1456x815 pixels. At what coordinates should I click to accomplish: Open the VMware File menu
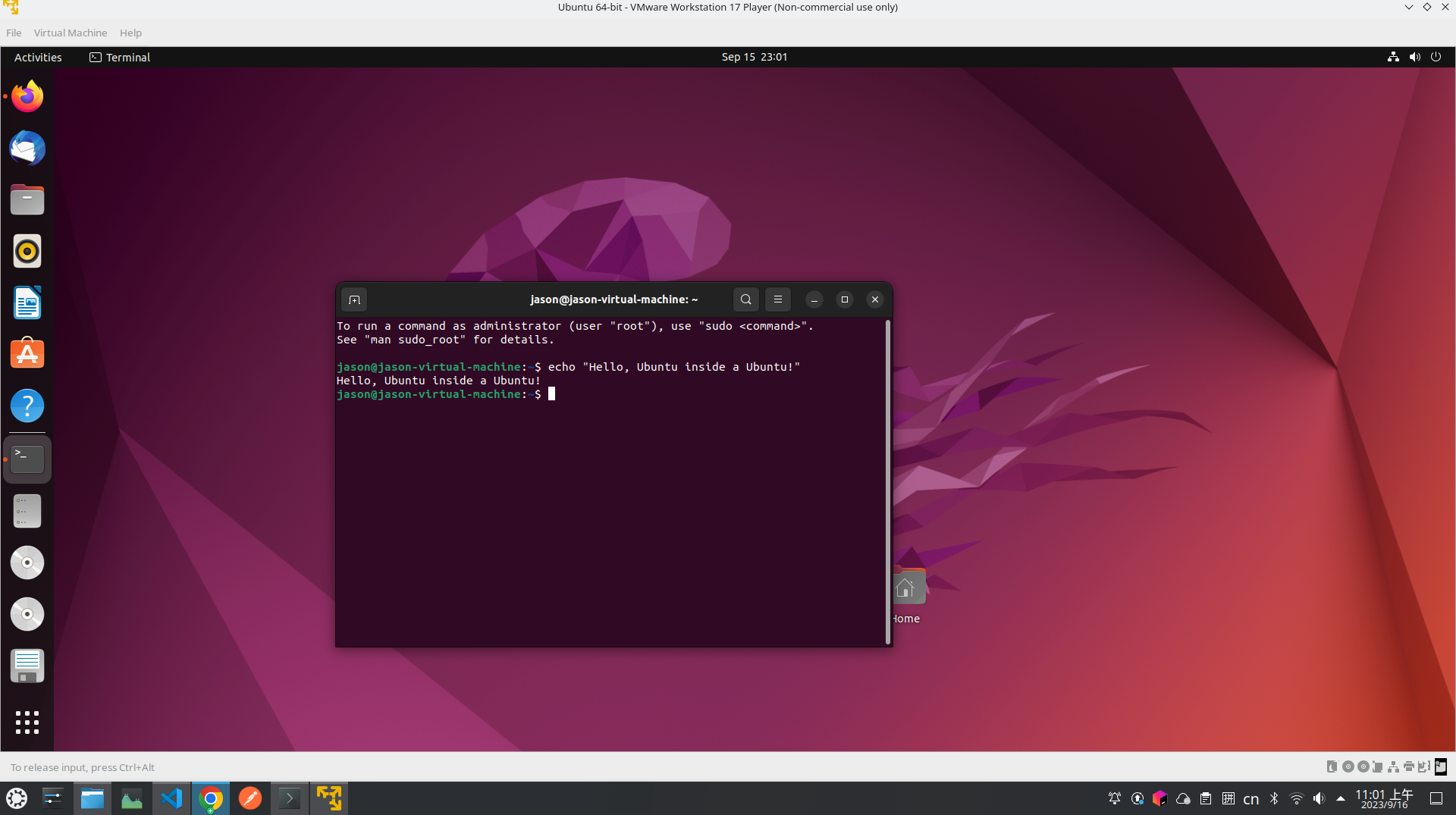14,33
